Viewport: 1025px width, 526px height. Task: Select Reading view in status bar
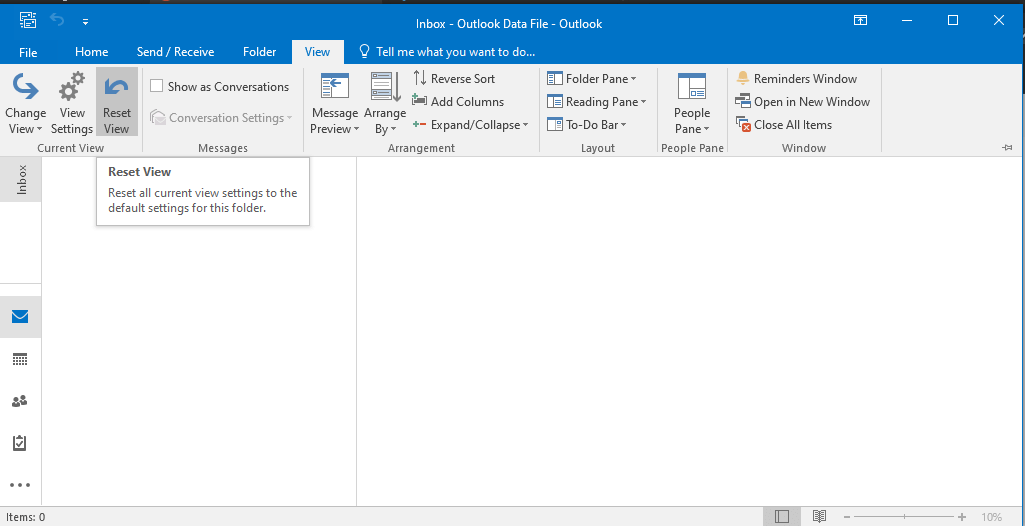point(819,516)
